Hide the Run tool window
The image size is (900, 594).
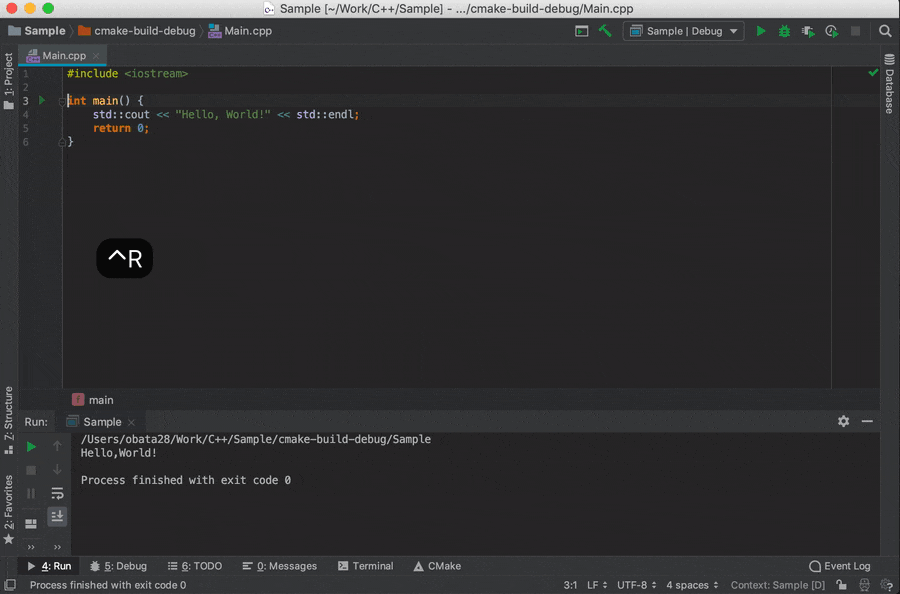[867, 421]
